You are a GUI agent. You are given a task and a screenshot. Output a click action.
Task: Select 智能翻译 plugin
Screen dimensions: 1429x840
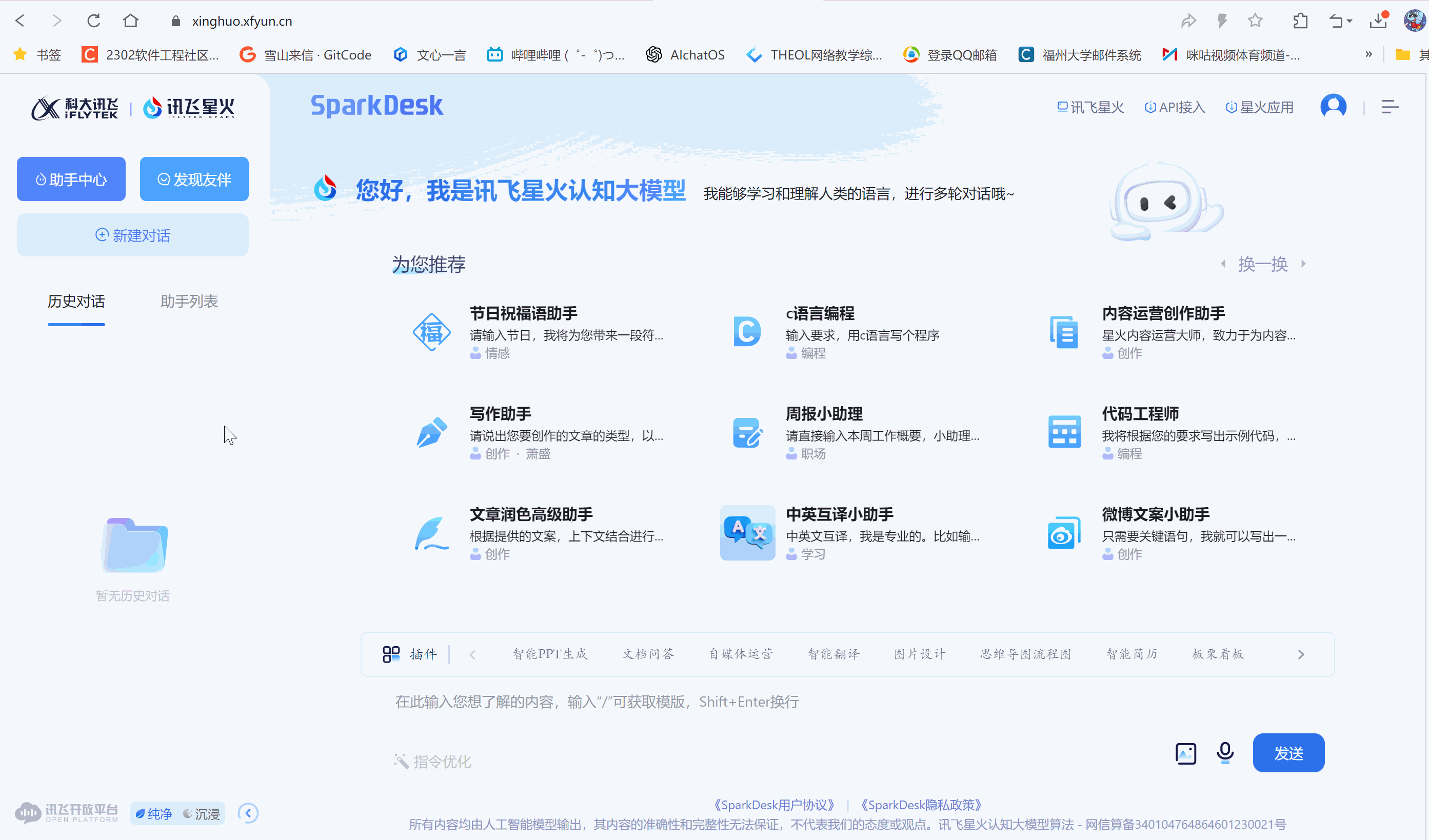point(833,654)
